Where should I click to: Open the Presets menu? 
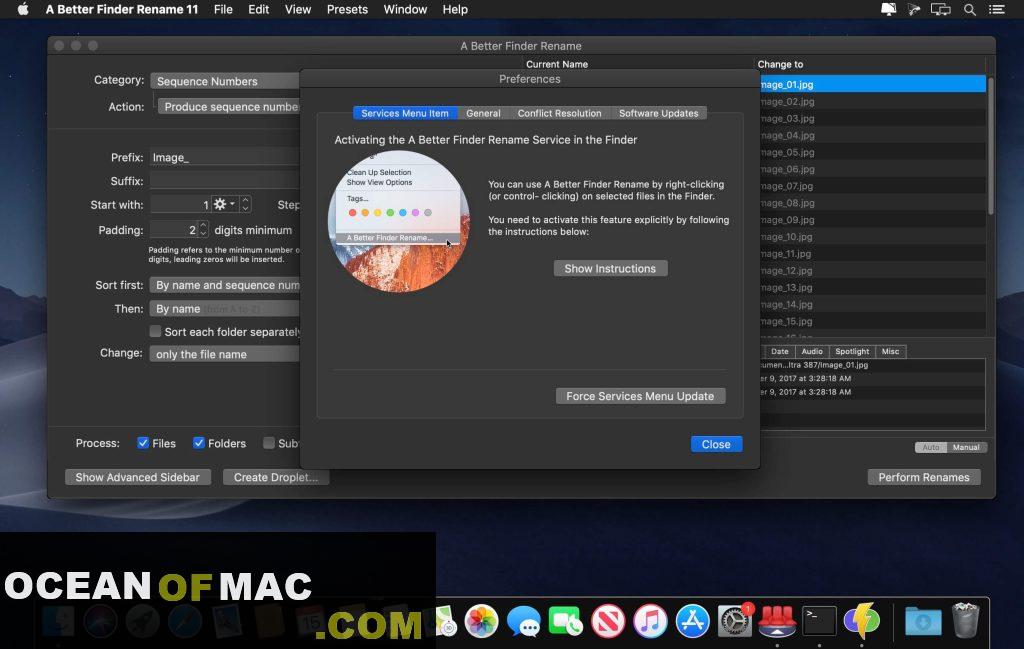tap(347, 9)
